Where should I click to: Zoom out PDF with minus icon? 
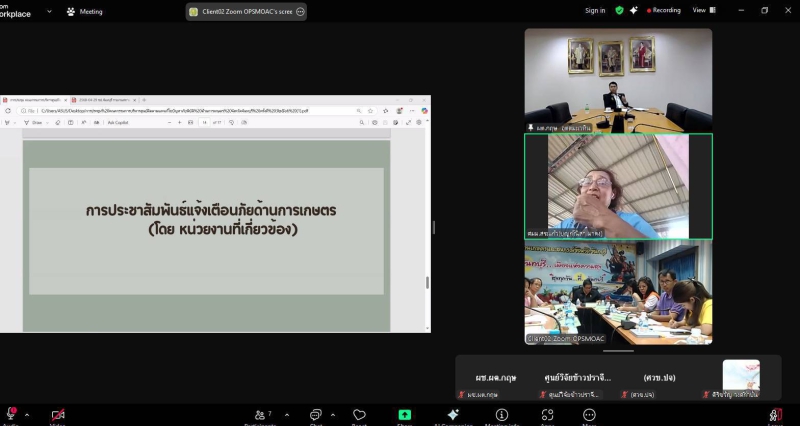(x=169, y=122)
